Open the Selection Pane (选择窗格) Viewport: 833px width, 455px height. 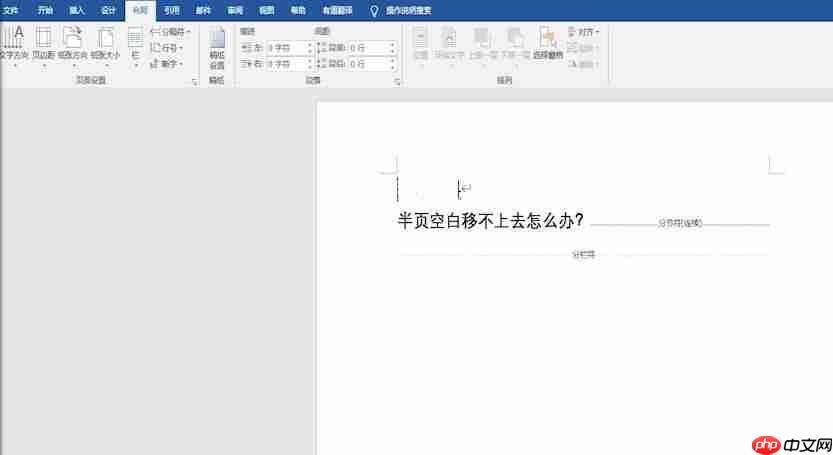click(548, 45)
